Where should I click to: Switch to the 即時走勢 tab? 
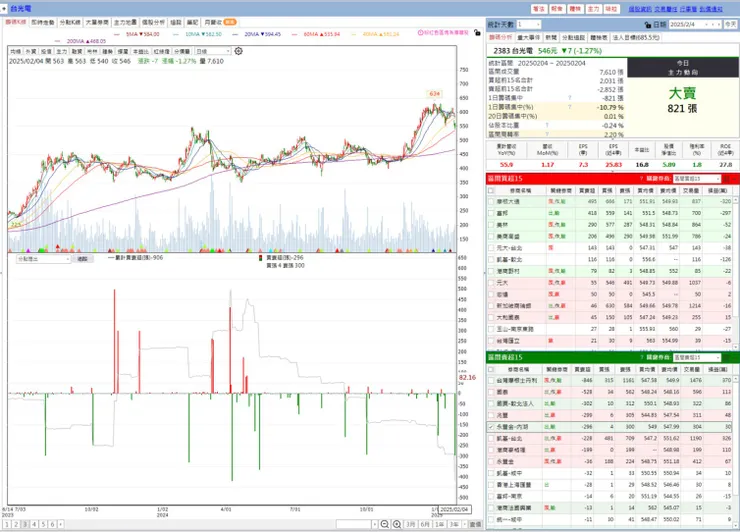43,22
